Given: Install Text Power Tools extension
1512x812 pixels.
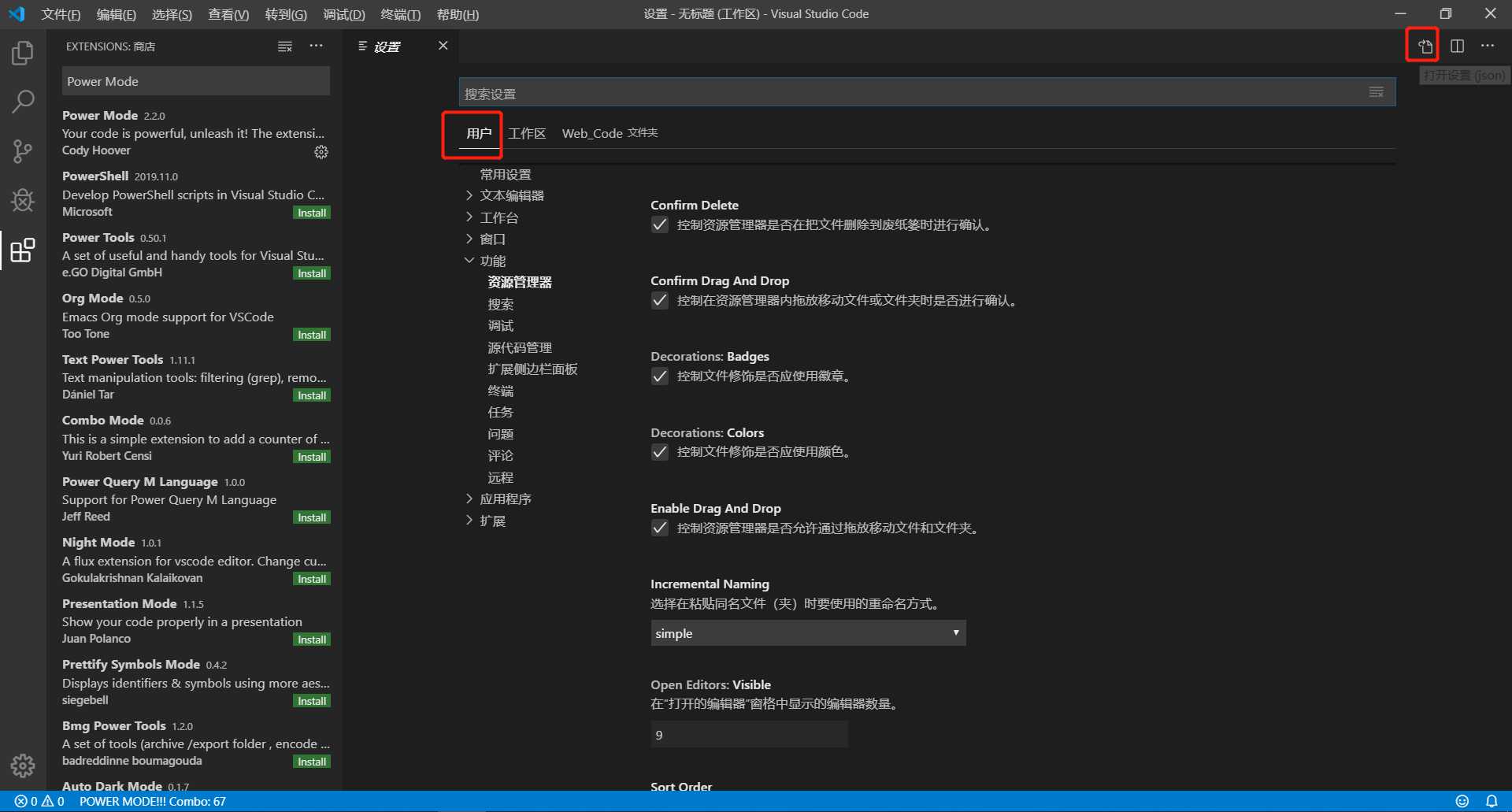Looking at the screenshot, I should [312, 395].
